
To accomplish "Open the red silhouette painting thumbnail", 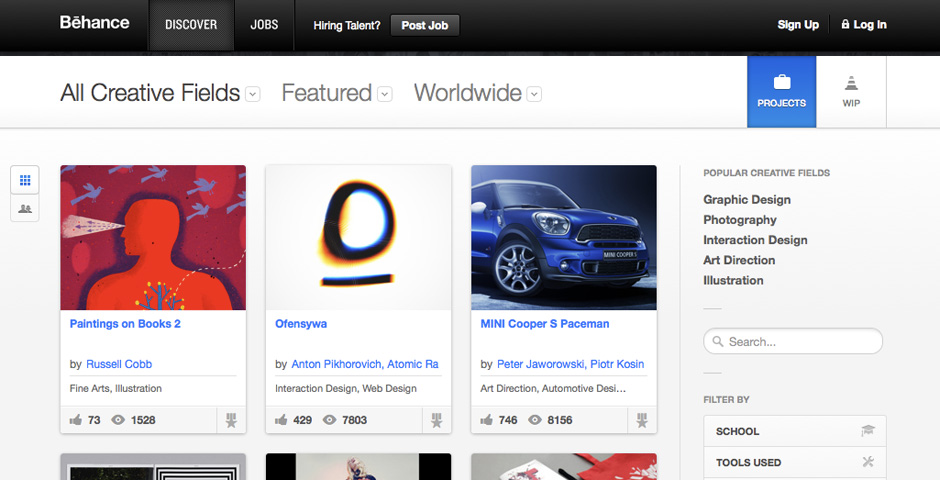I will tap(153, 238).
